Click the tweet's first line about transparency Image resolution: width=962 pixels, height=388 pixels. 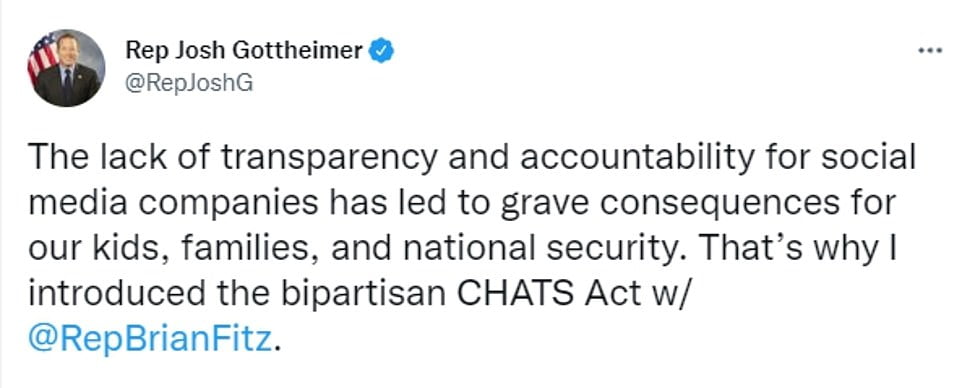click(471, 158)
